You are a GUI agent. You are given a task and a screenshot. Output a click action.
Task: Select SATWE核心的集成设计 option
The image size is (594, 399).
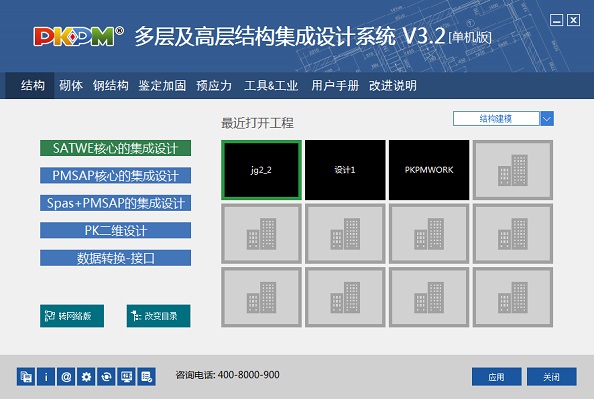tap(115, 148)
